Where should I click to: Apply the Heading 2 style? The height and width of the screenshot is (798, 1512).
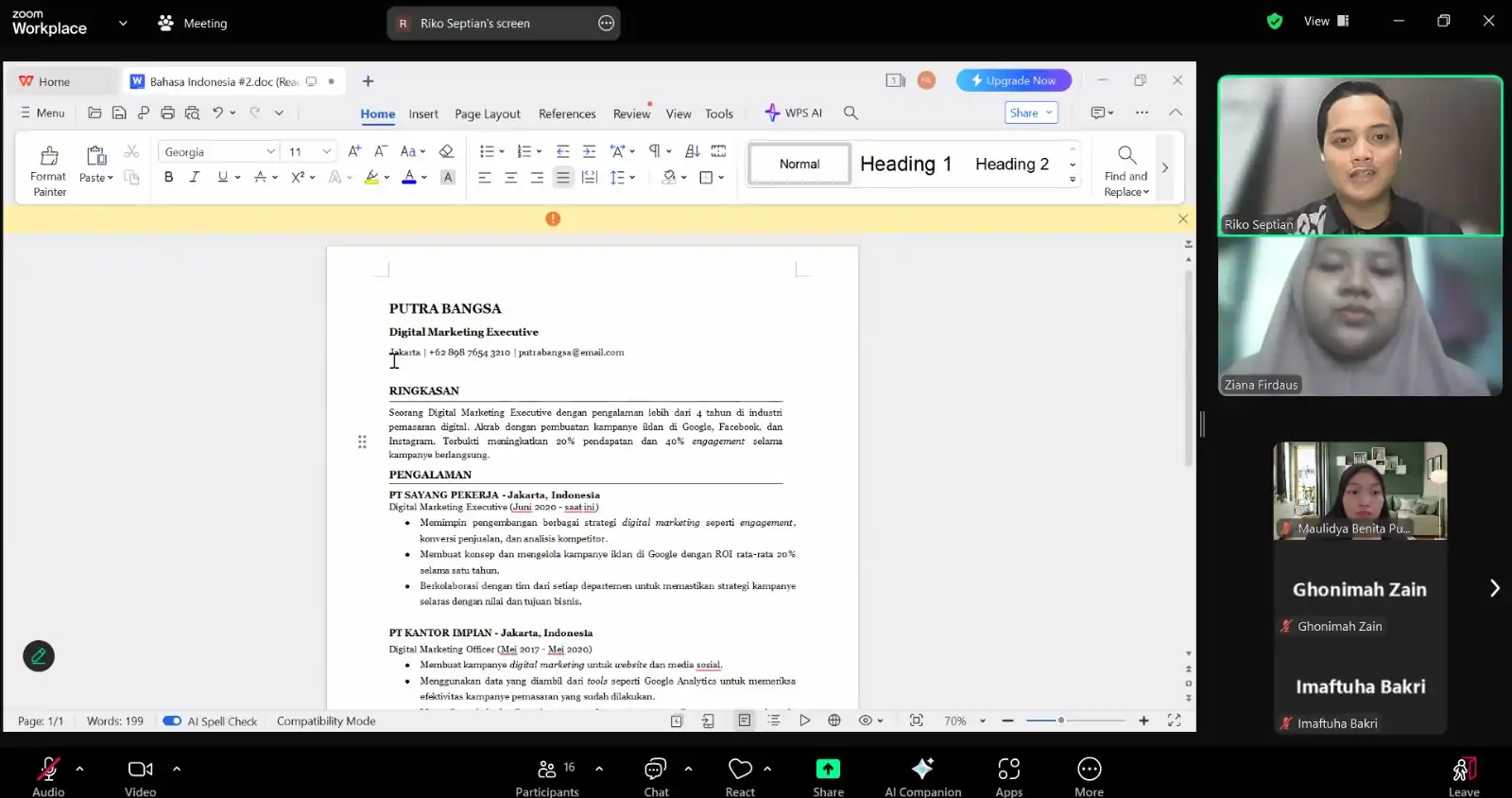pyautogui.click(x=1012, y=164)
